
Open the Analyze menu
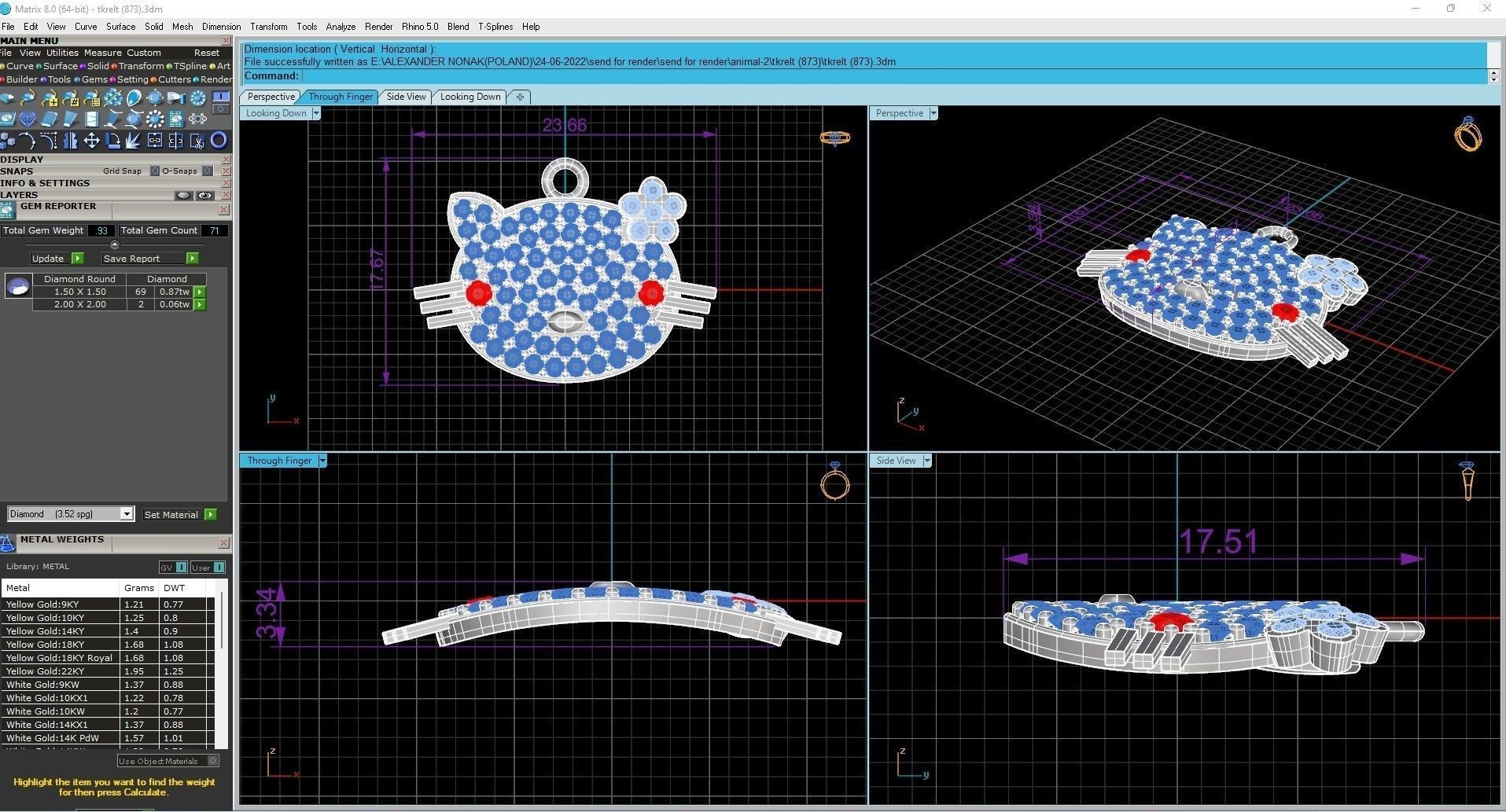tap(341, 27)
